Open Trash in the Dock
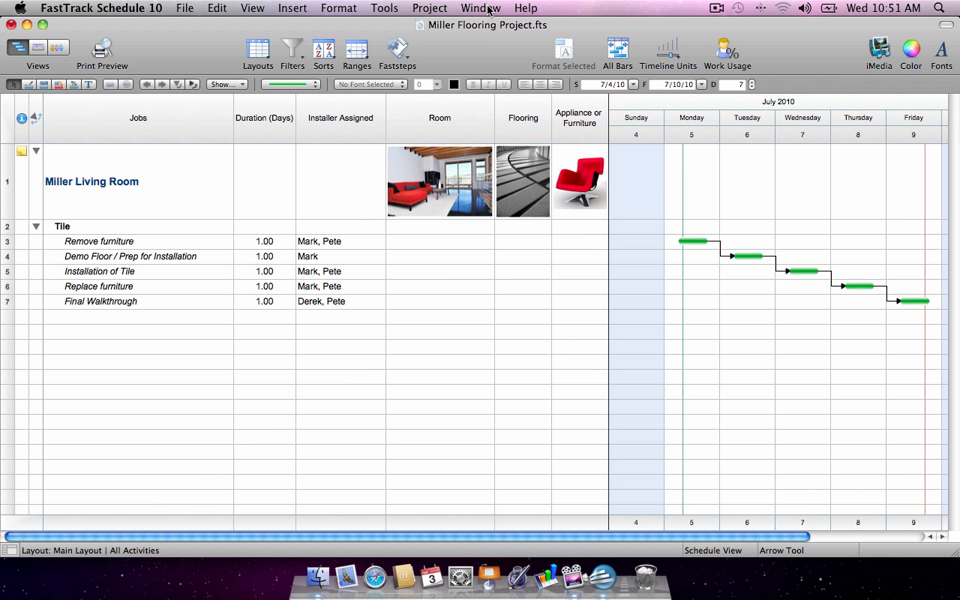 (x=645, y=577)
